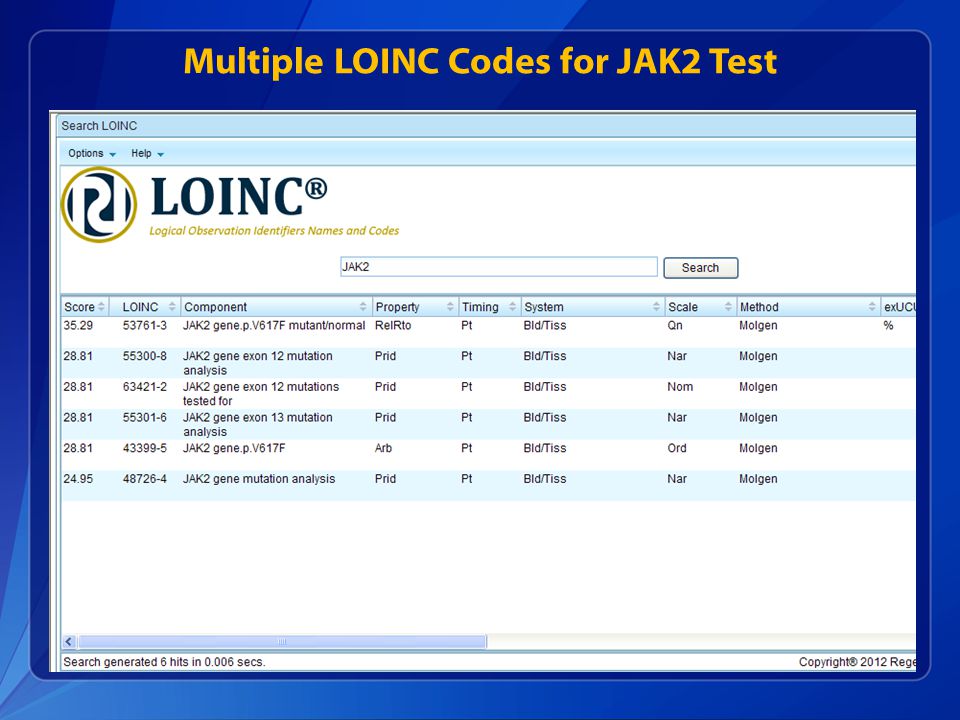Screen dimensions: 960x720
Task: Click the Nom scale cell
Action: pos(680,387)
